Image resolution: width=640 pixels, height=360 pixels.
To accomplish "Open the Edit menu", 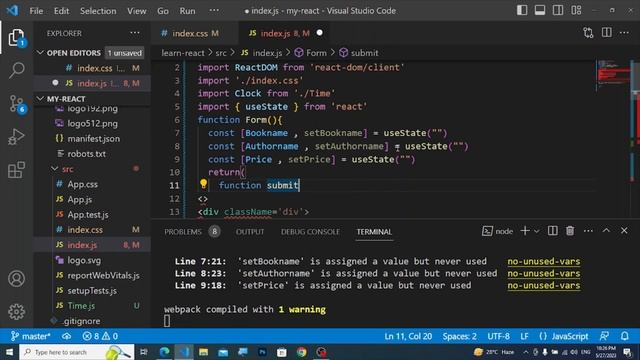I will pyautogui.click(x=61, y=11).
